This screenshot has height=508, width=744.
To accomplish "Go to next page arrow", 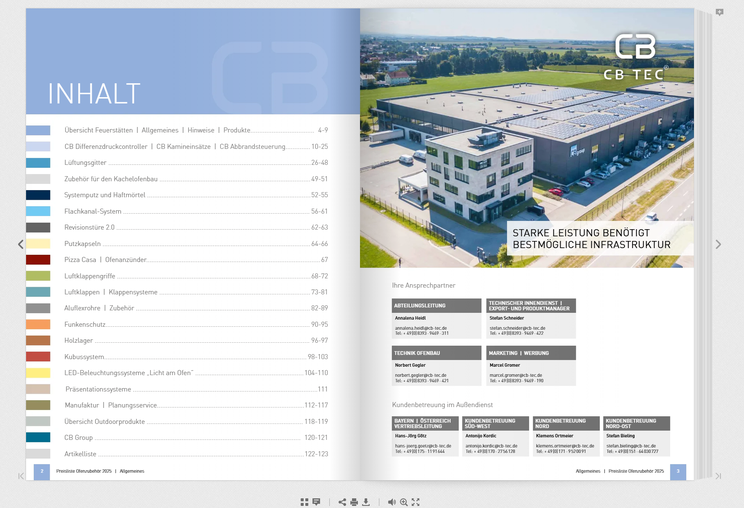I will click(x=718, y=244).
